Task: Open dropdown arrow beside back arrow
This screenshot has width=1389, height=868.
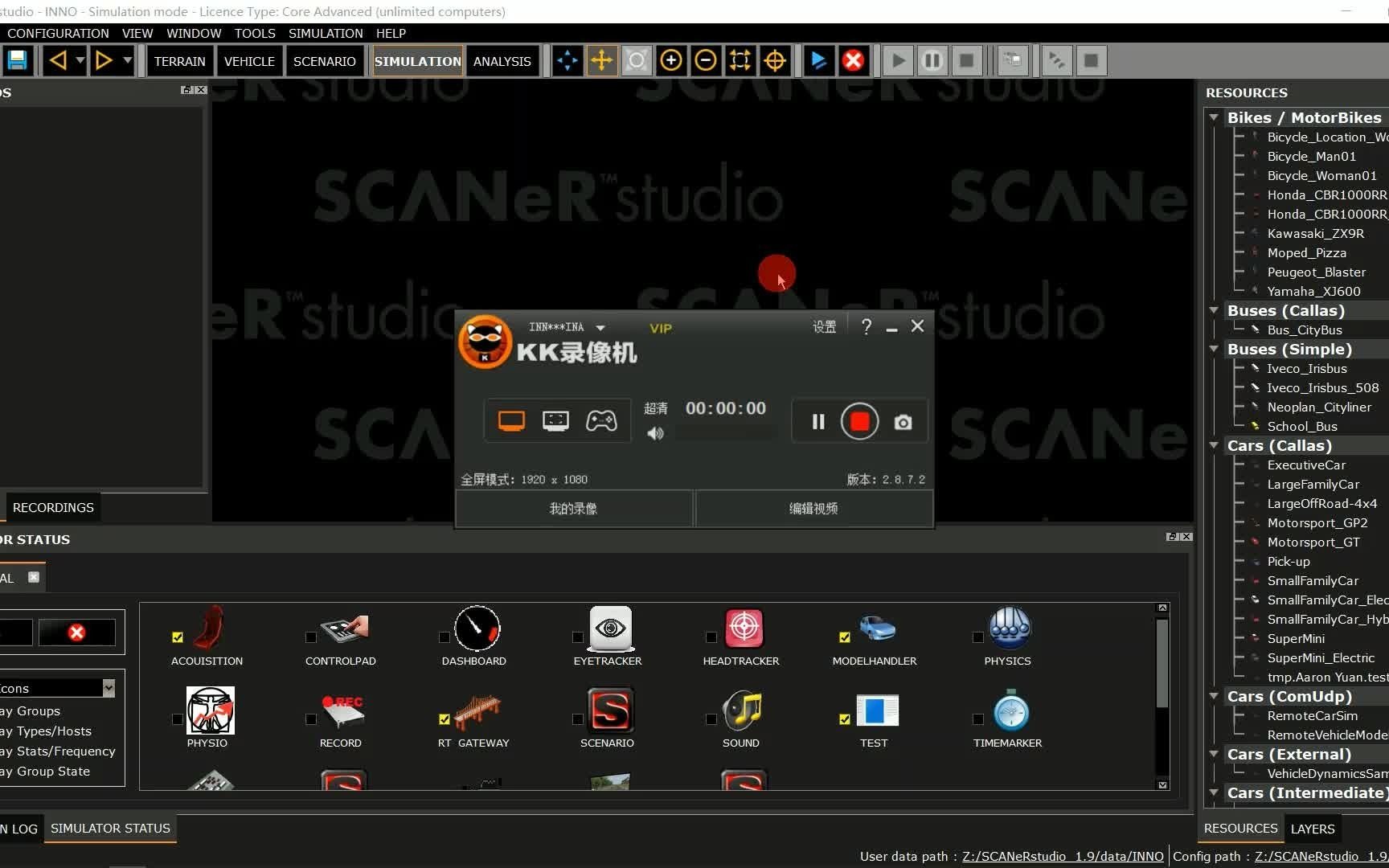Action: [80, 60]
